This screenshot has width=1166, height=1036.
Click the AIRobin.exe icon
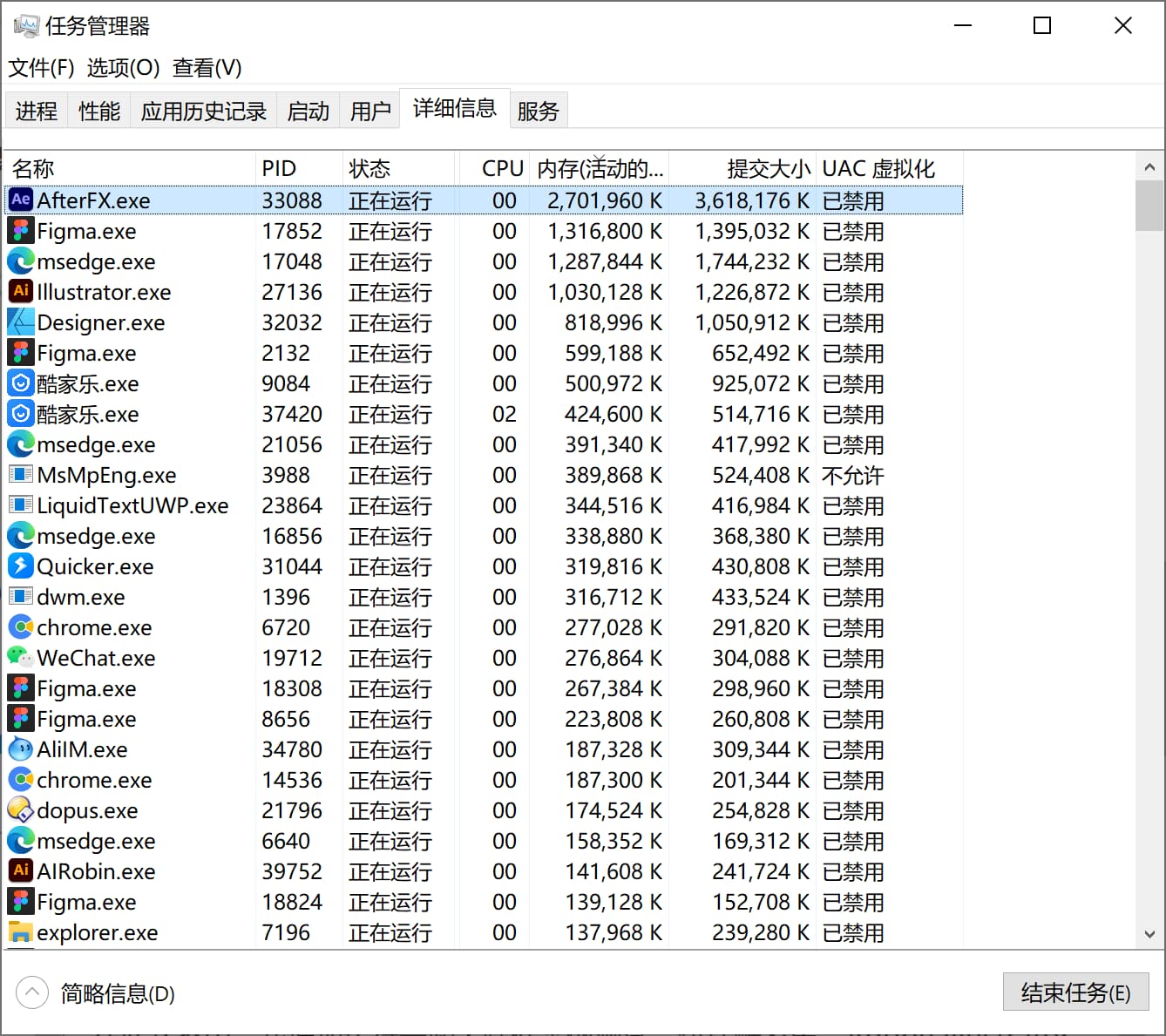coord(21,870)
